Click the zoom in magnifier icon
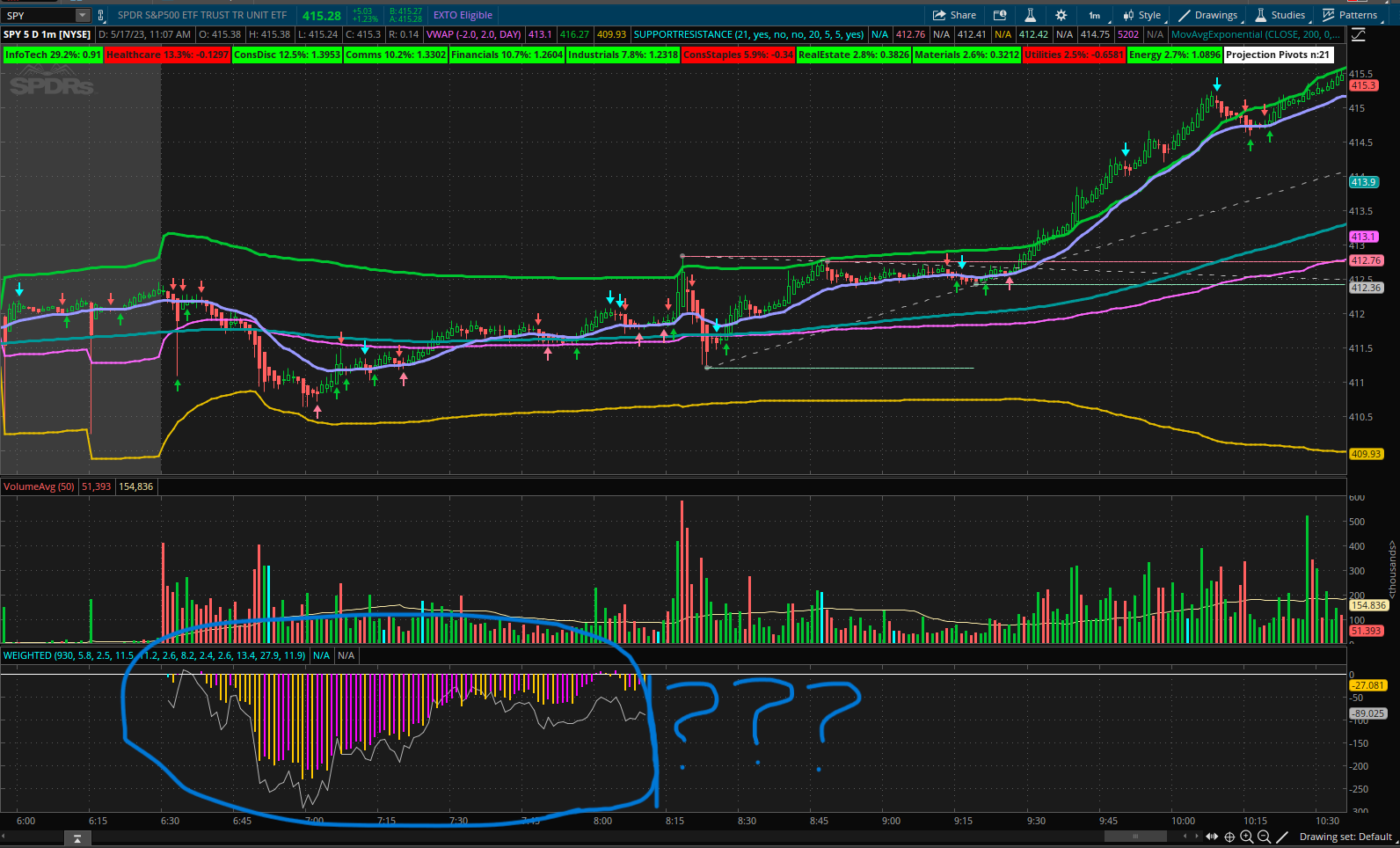This screenshot has width=1400, height=848. [x=1246, y=837]
